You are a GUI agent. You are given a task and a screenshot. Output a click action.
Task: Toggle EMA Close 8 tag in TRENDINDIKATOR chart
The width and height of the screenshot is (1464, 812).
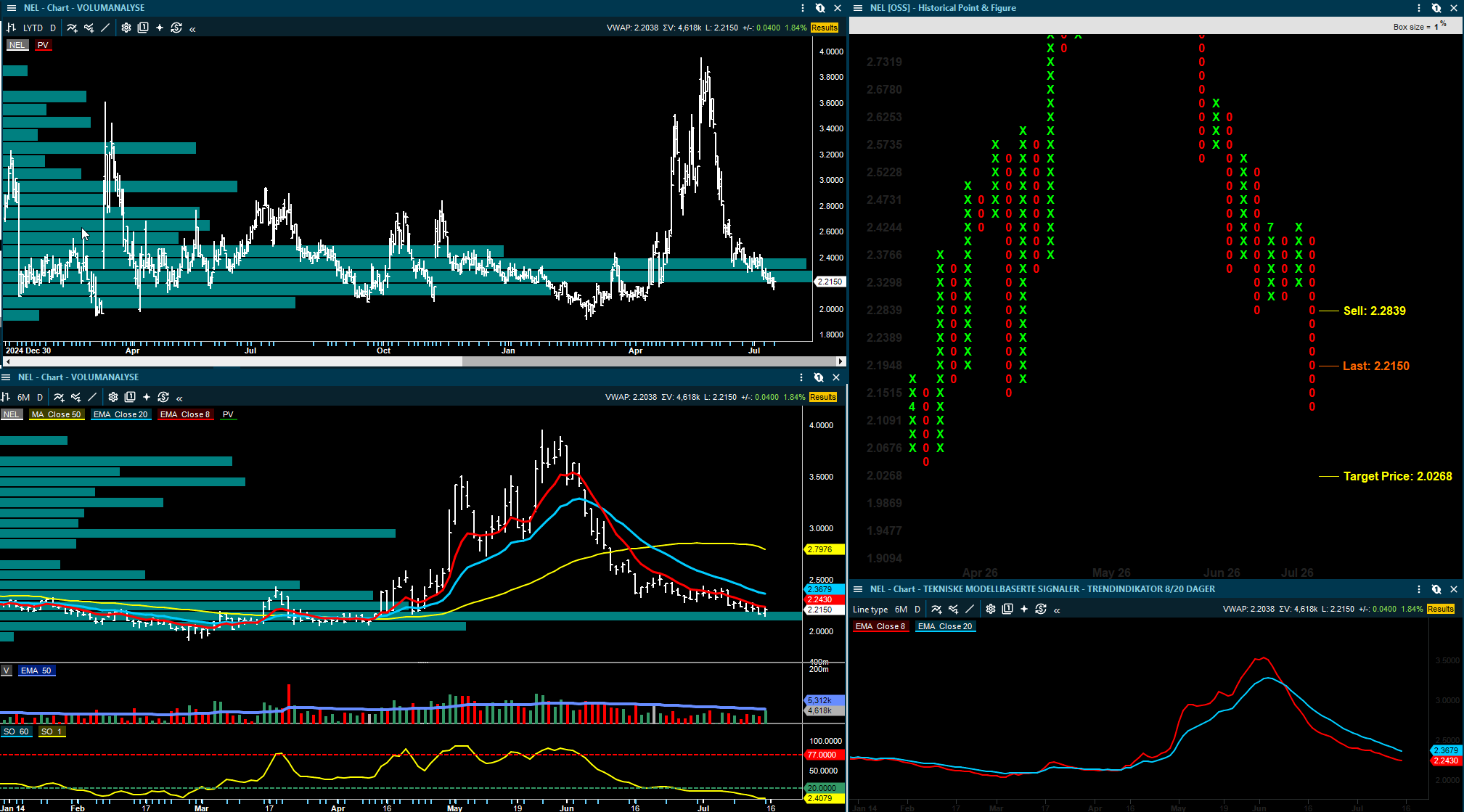(880, 626)
